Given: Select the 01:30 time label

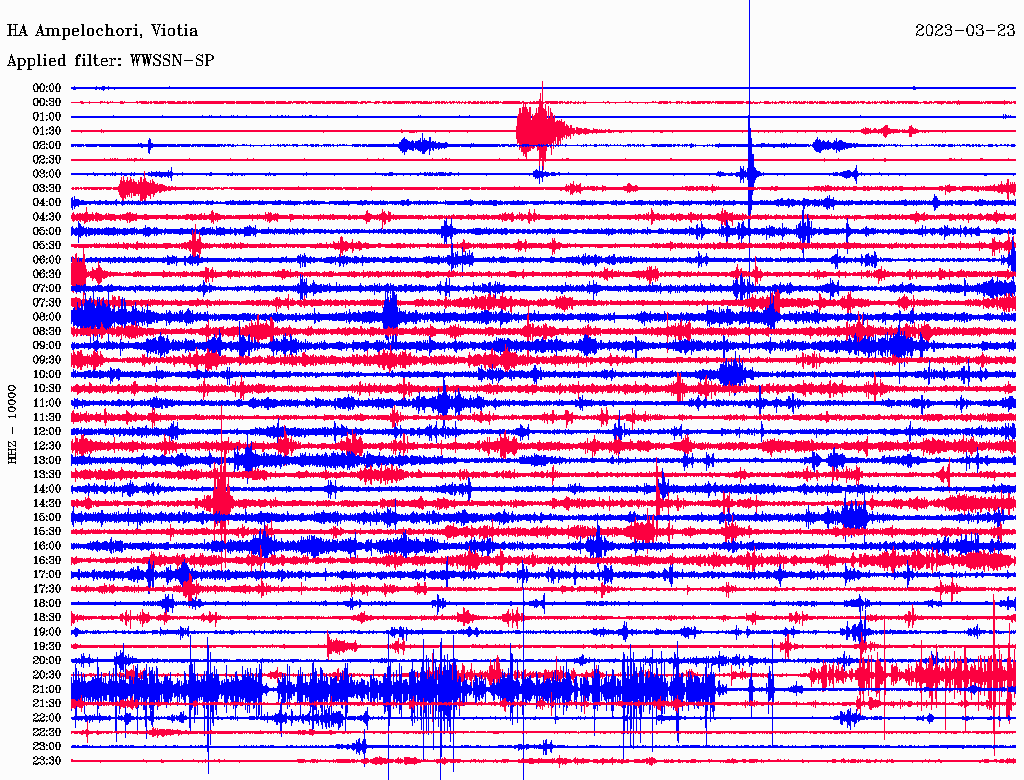Looking at the screenshot, I should [47, 131].
